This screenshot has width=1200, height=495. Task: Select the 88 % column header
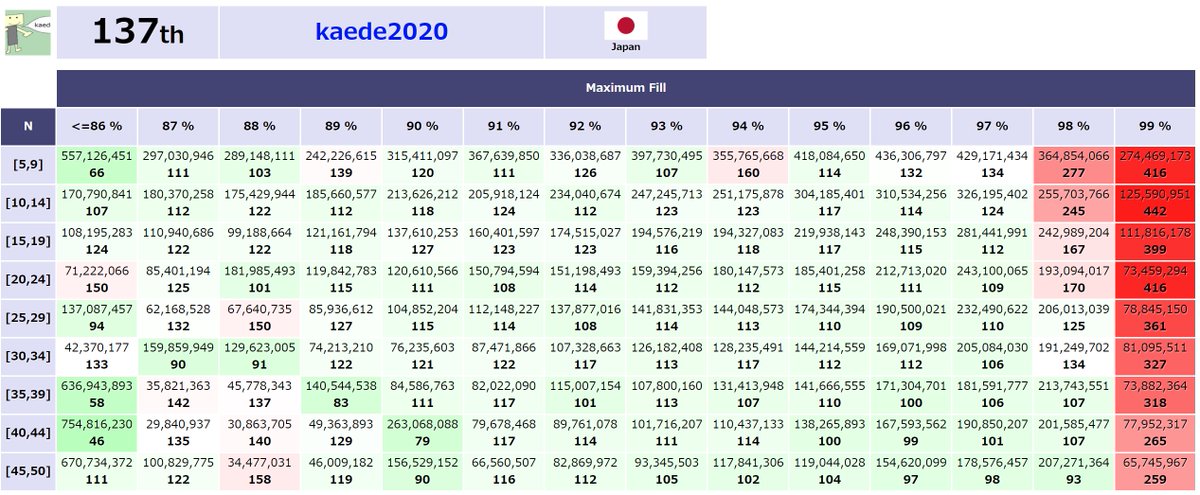259,126
